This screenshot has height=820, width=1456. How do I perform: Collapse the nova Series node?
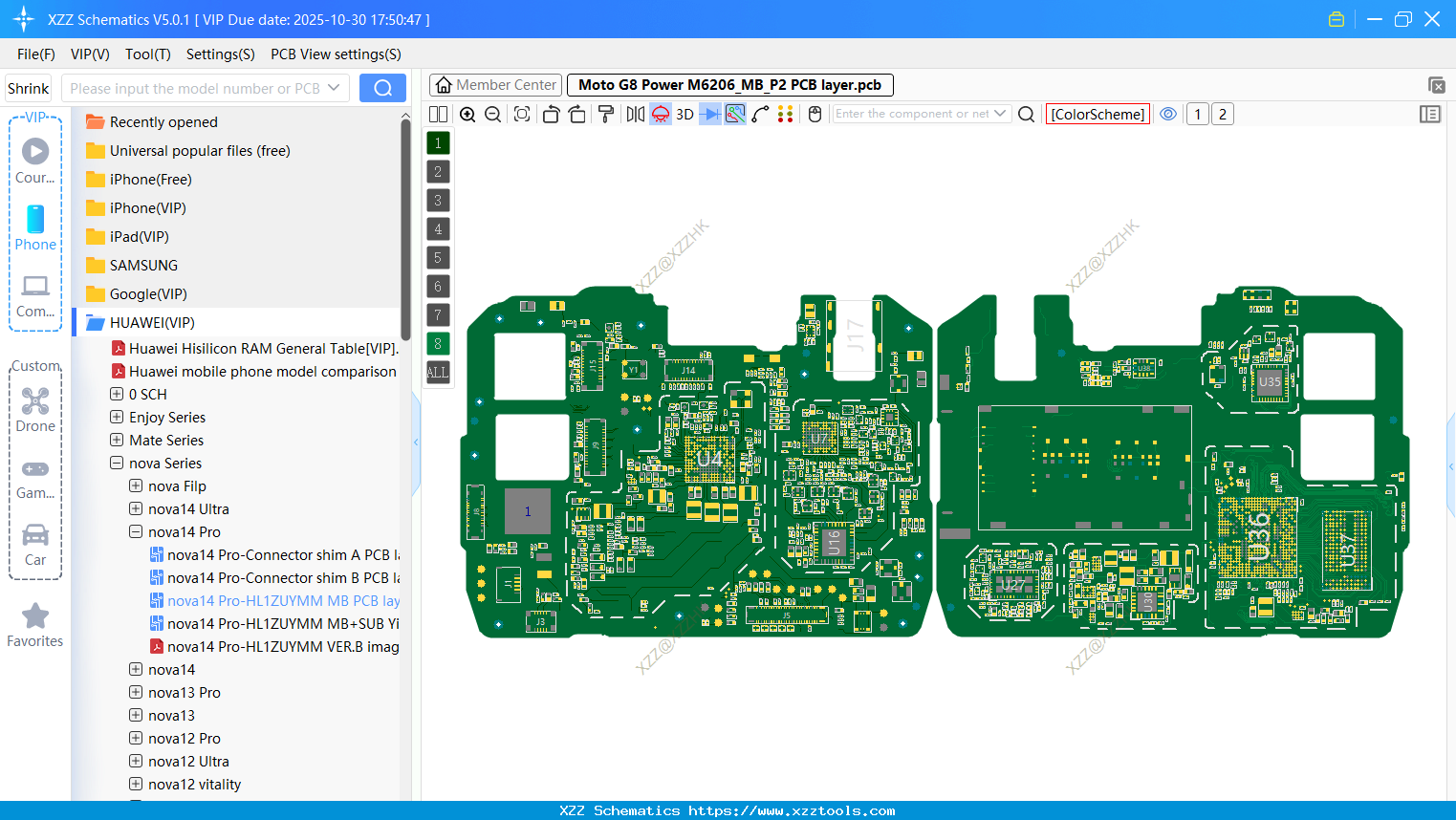tap(117, 463)
